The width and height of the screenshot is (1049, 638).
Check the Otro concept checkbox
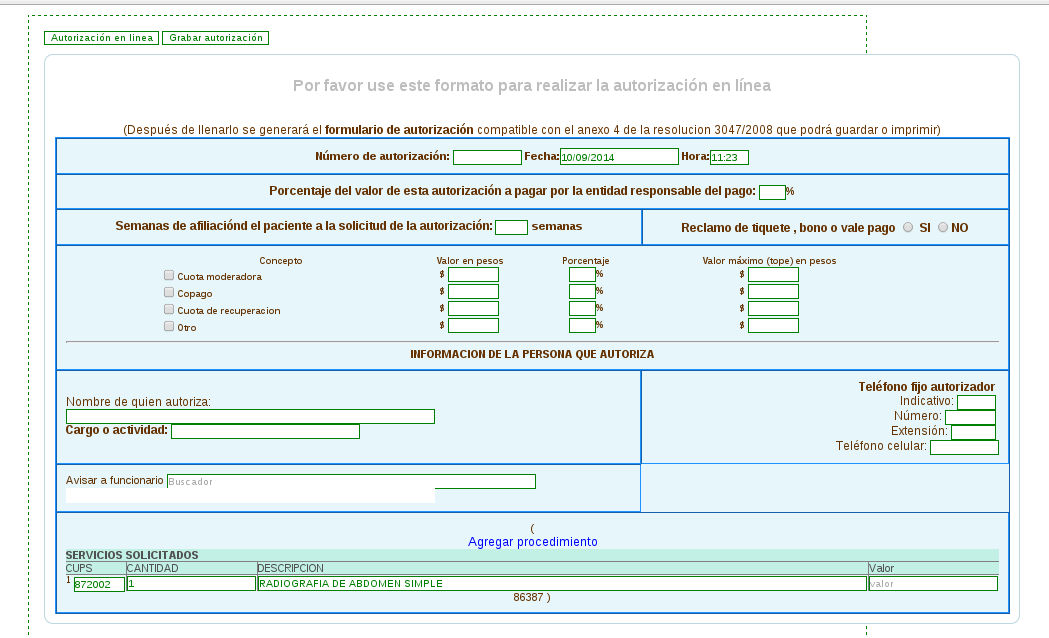coord(169,326)
